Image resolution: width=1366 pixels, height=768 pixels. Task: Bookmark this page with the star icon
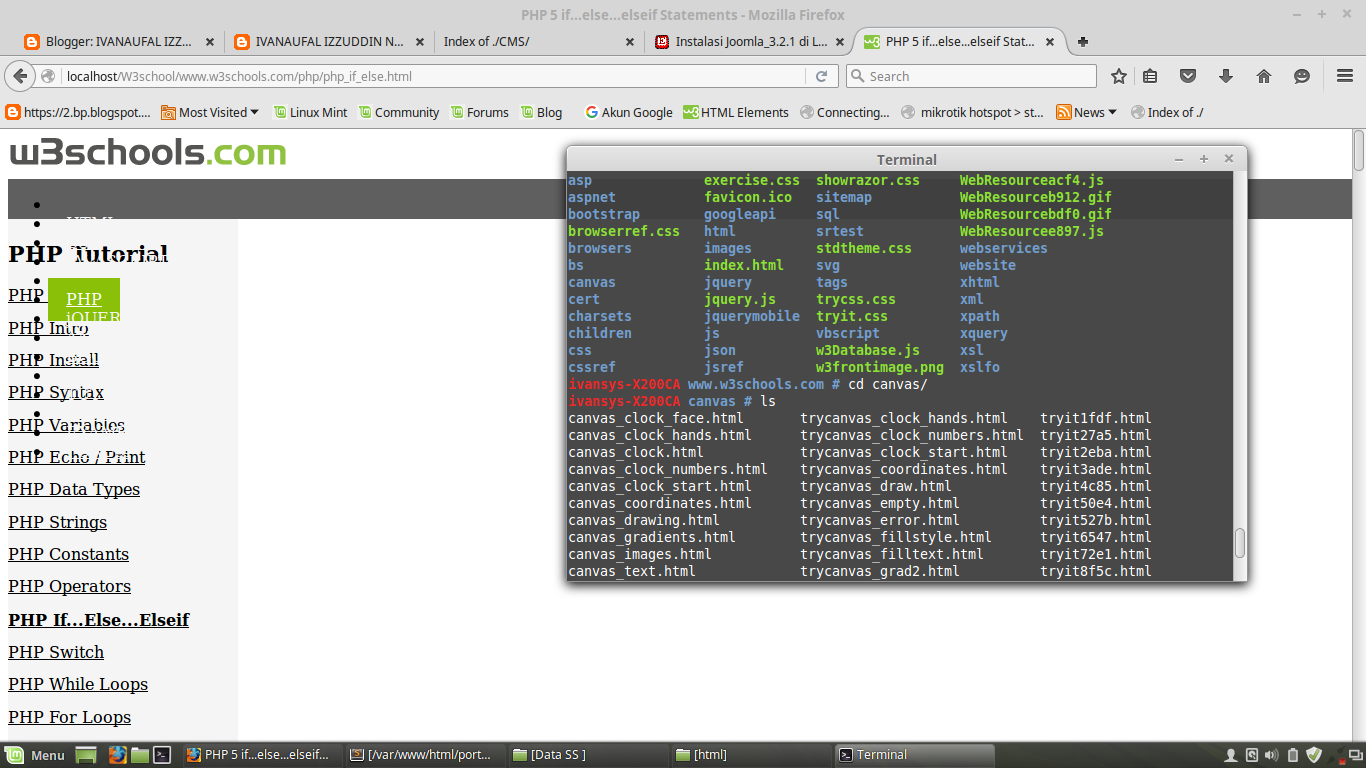point(1119,76)
